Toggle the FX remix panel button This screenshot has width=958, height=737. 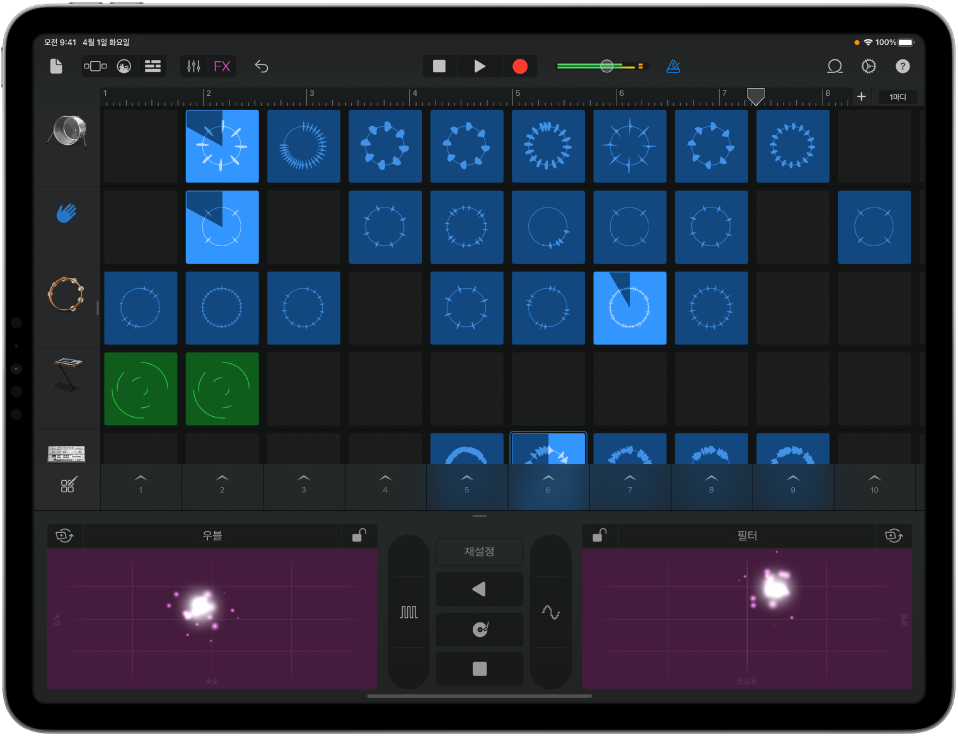(222, 66)
